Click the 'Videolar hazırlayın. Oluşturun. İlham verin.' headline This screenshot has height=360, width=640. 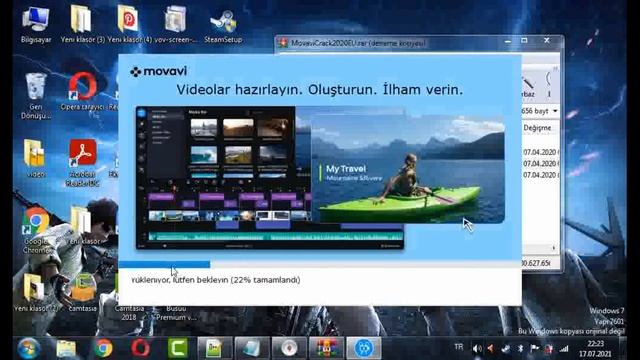tap(320, 90)
